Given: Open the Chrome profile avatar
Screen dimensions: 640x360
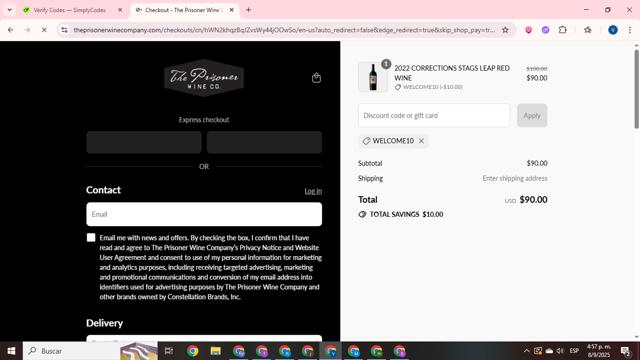Looking at the screenshot, I should [x=613, y=30].
